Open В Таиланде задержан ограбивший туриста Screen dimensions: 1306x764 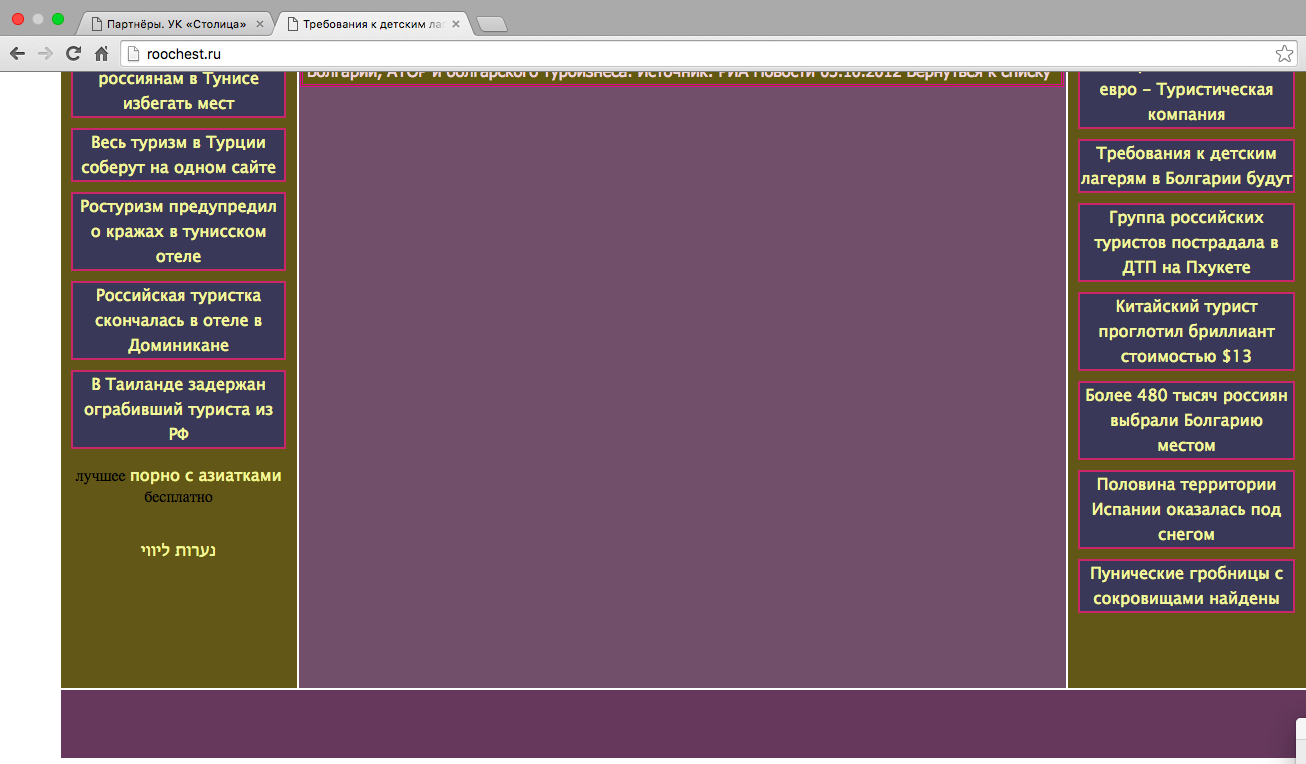178,409
